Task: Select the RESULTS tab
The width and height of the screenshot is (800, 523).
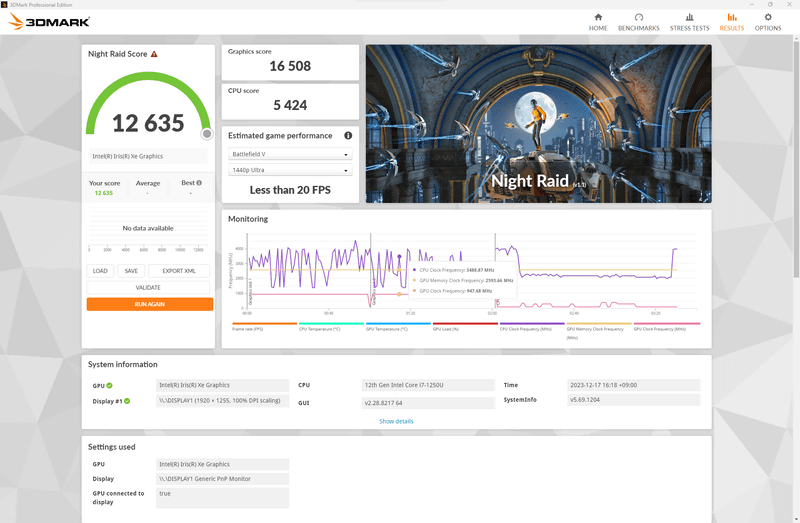Action: 732,22
